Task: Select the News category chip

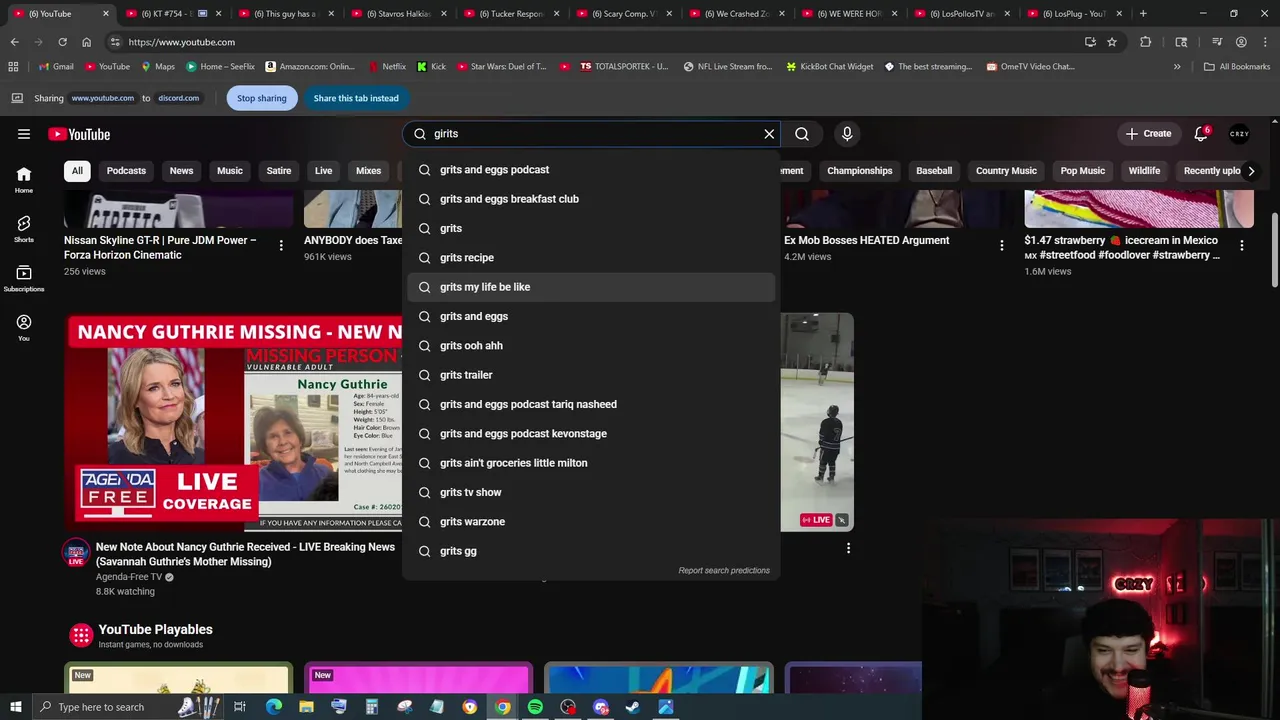Action: 181,171
